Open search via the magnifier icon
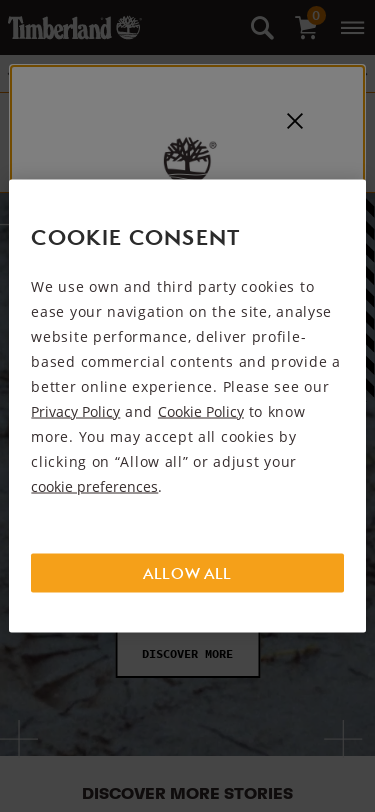This screenshot has height=812, width=375. click(262, 27)
